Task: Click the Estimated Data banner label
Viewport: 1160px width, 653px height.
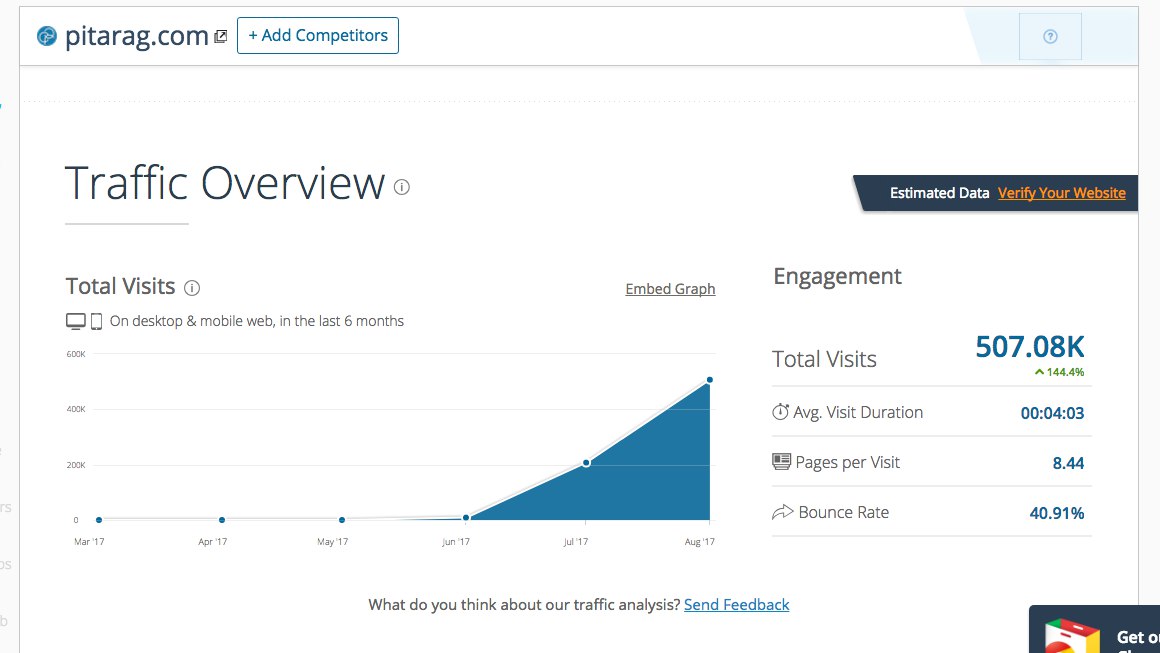Action: click(939, 193)
